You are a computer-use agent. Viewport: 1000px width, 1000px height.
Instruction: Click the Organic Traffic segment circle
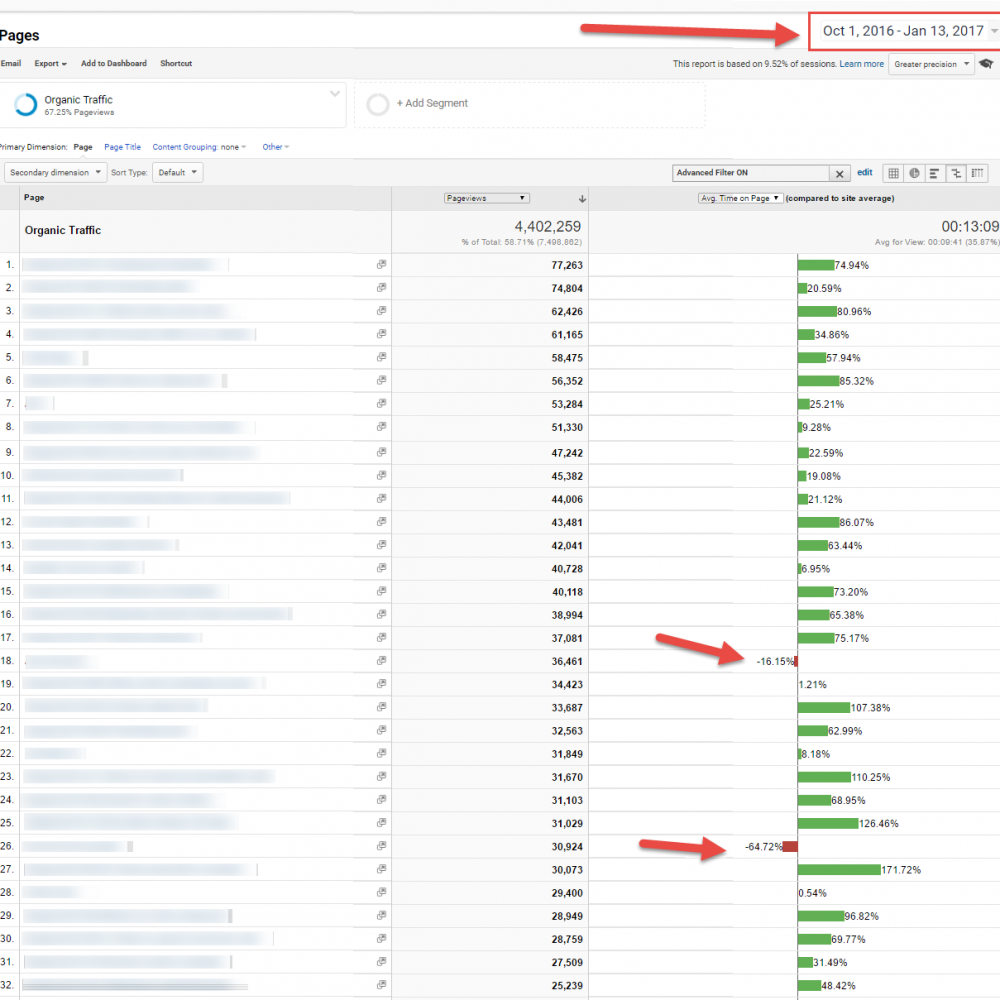click(x=26, y=105)
